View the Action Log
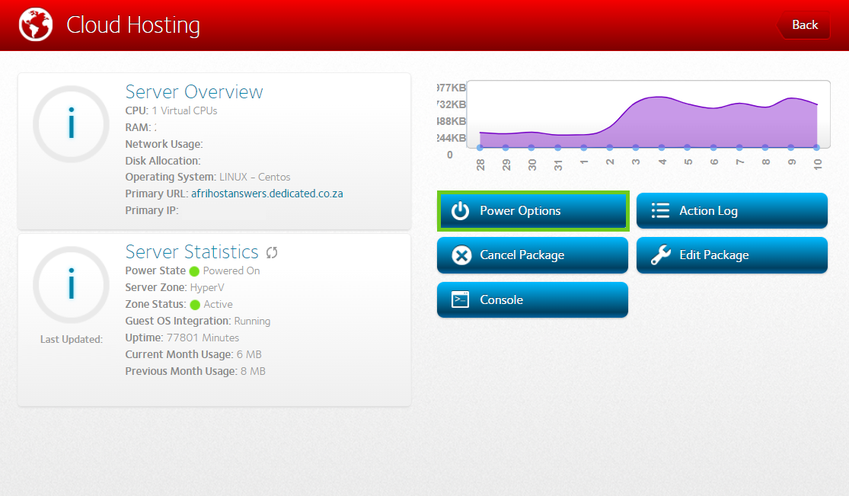849x496 pixels. pos(732,211)
